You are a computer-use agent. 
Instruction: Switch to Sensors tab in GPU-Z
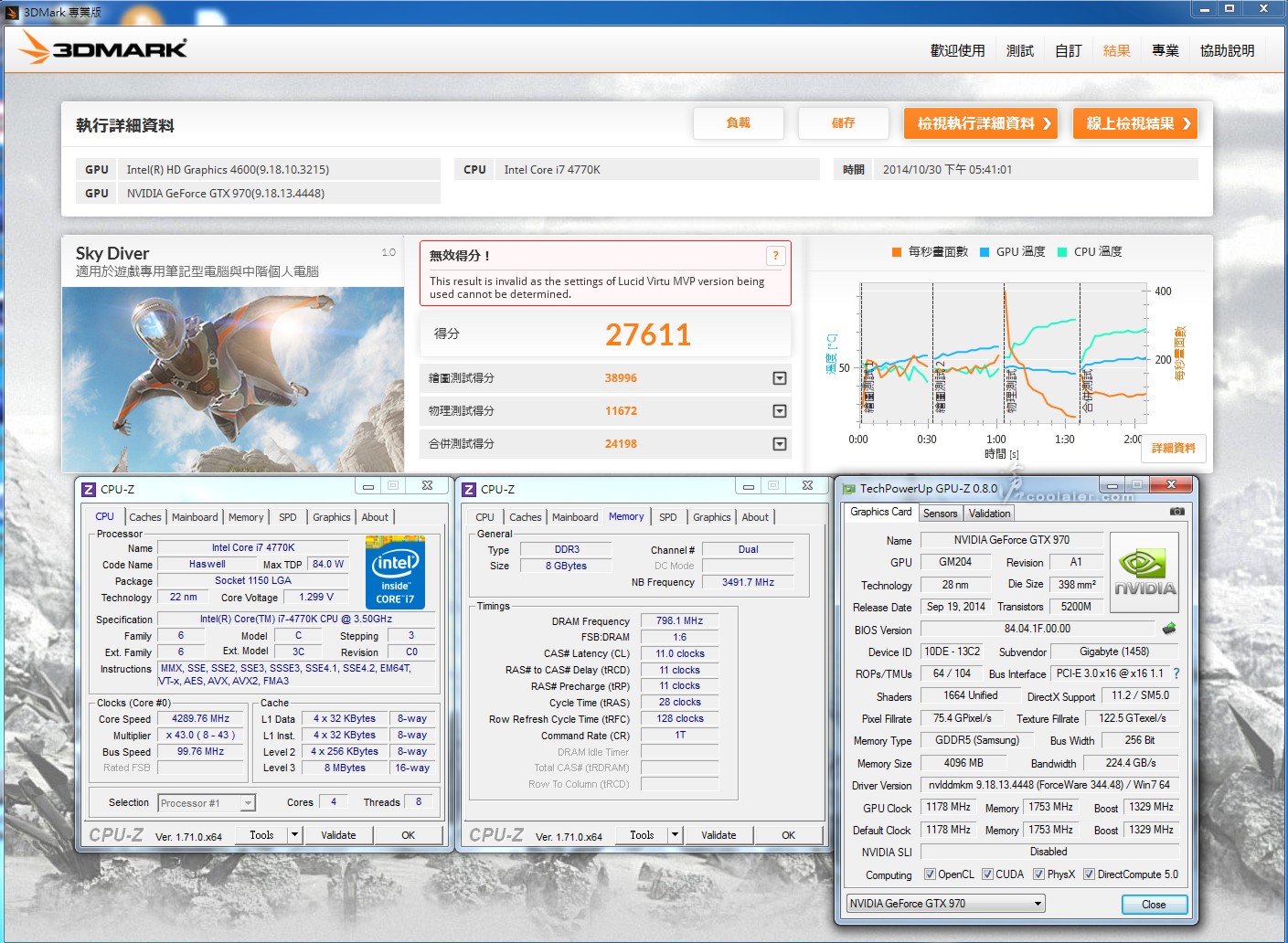(x=941, y=514)
